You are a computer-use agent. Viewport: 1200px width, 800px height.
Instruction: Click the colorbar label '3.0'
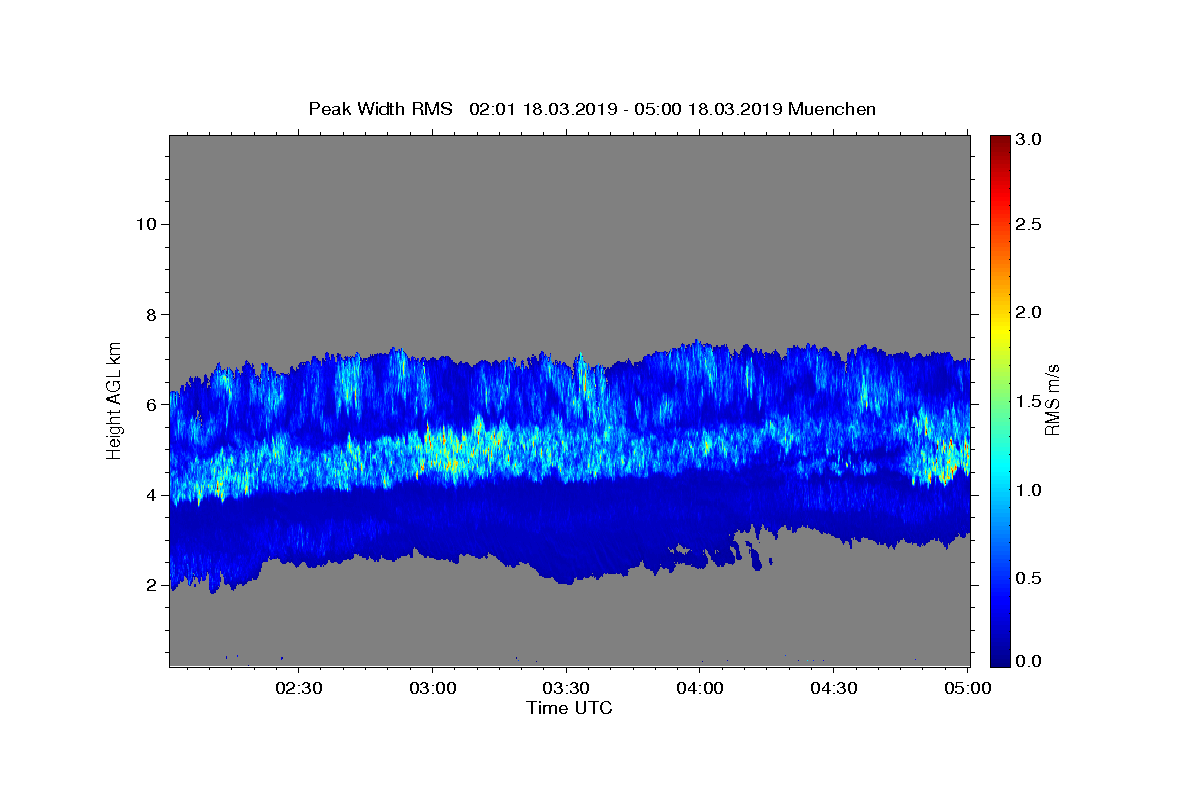(x=1030, y=140)
